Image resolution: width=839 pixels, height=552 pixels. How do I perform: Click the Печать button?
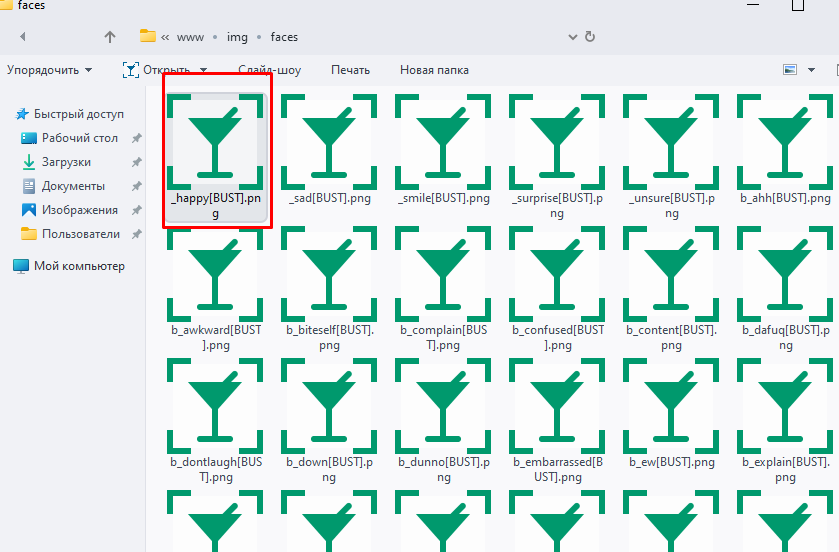click(x=350, y=70)
